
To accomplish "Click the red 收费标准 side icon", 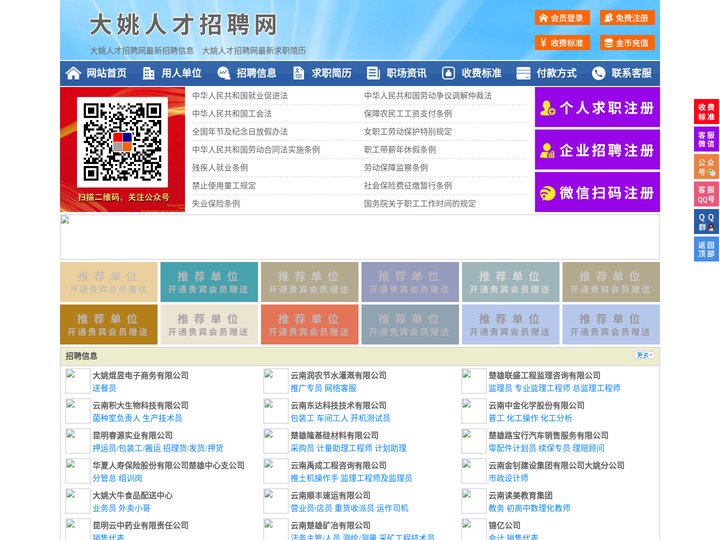I will pyautogui.click(x=706, y=112).
